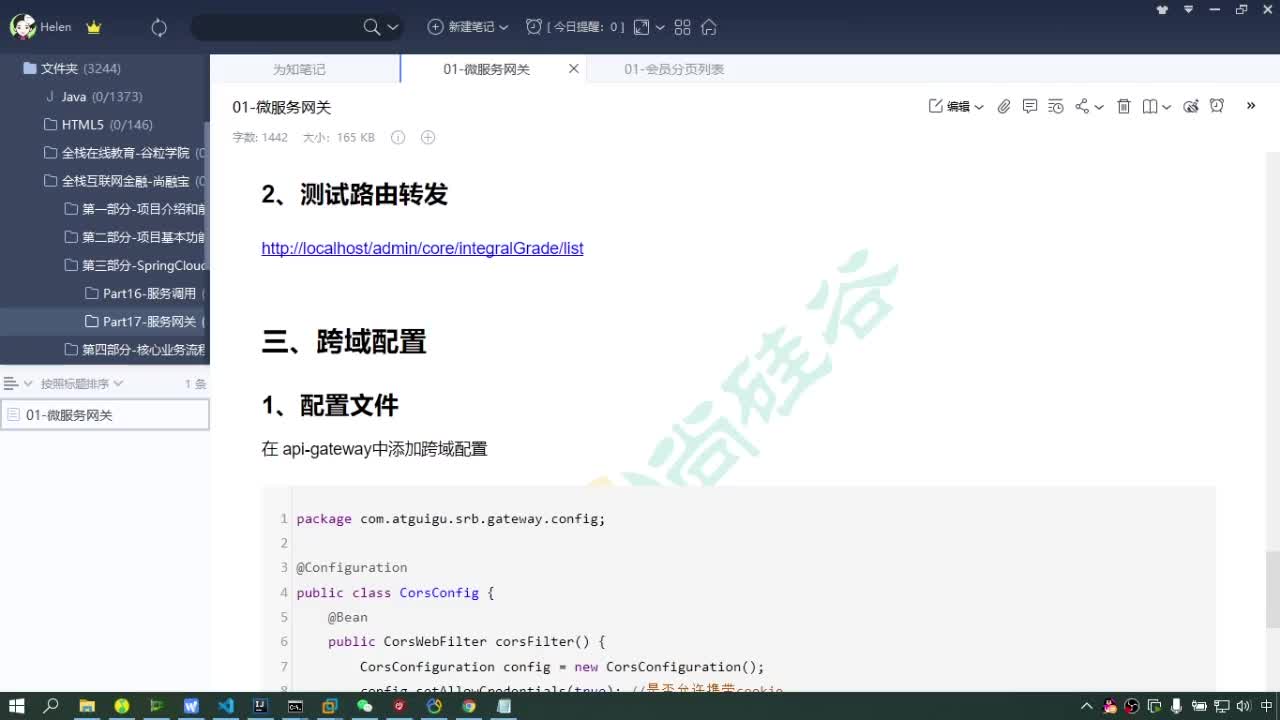
Task: Open the dropdown next to the fullscreen icon
Action: click(660, 28)
